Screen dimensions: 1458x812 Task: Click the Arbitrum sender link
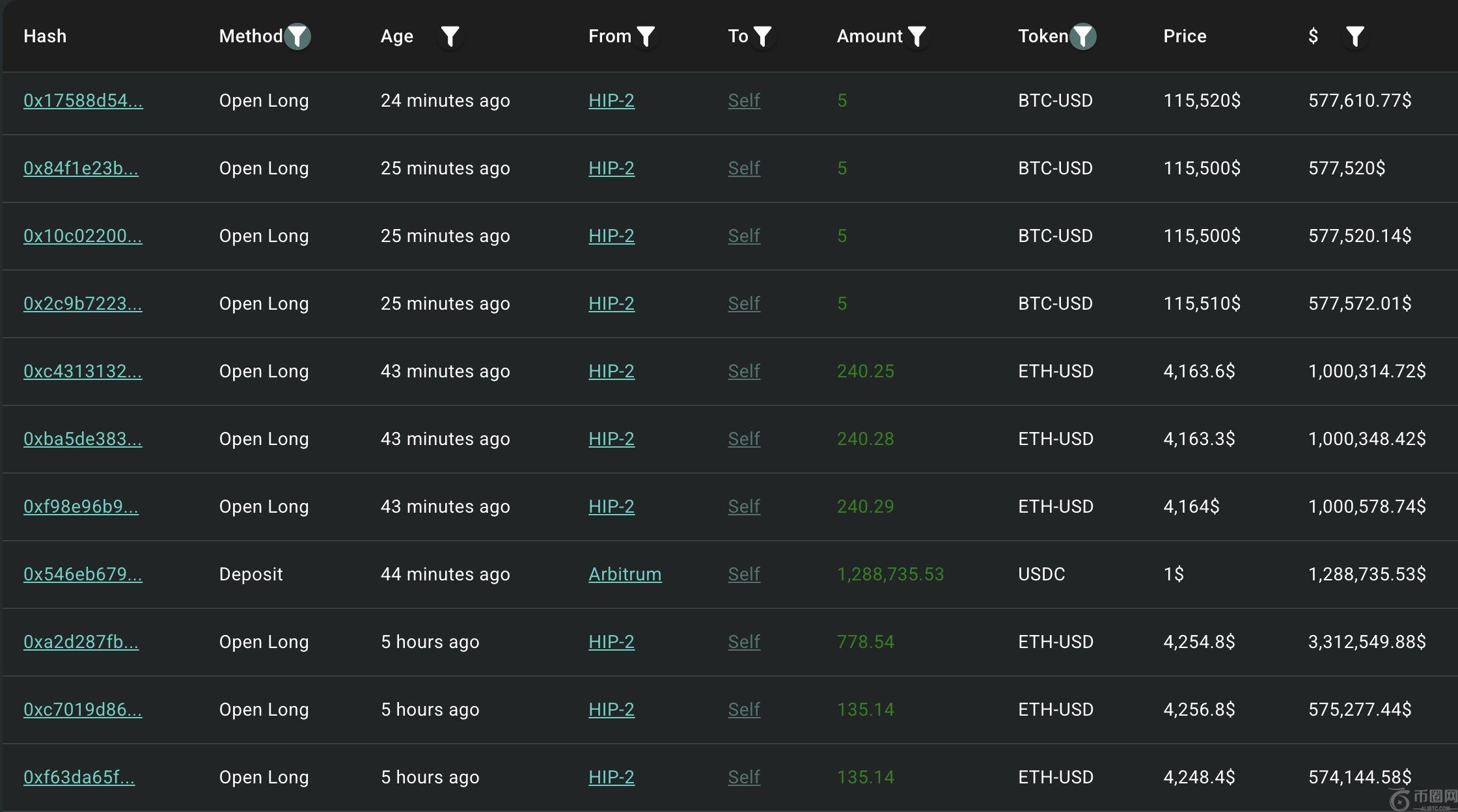click(625, 574)
